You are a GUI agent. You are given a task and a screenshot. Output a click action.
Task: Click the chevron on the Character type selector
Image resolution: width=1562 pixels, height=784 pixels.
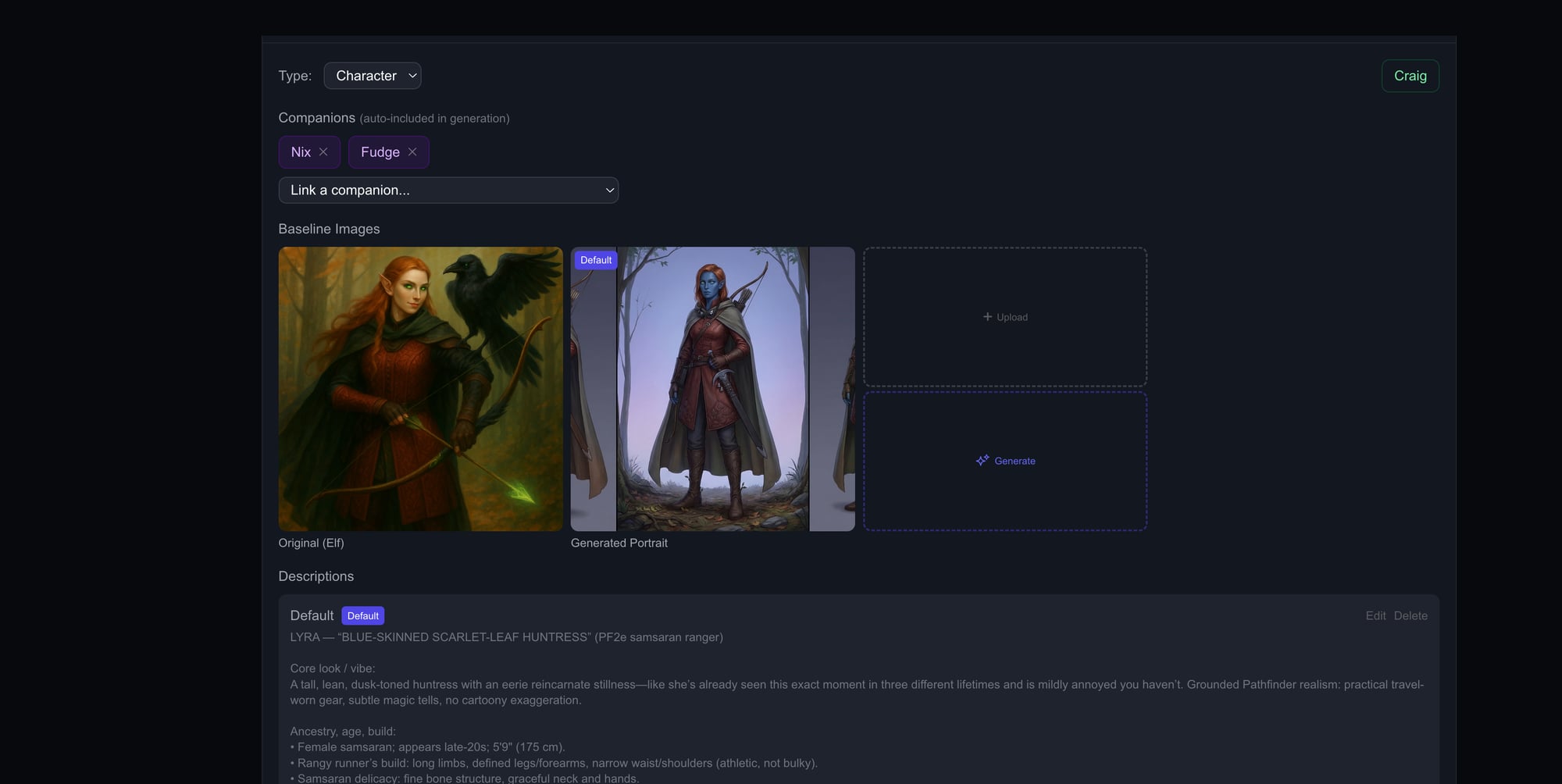[x=411, y=76]
